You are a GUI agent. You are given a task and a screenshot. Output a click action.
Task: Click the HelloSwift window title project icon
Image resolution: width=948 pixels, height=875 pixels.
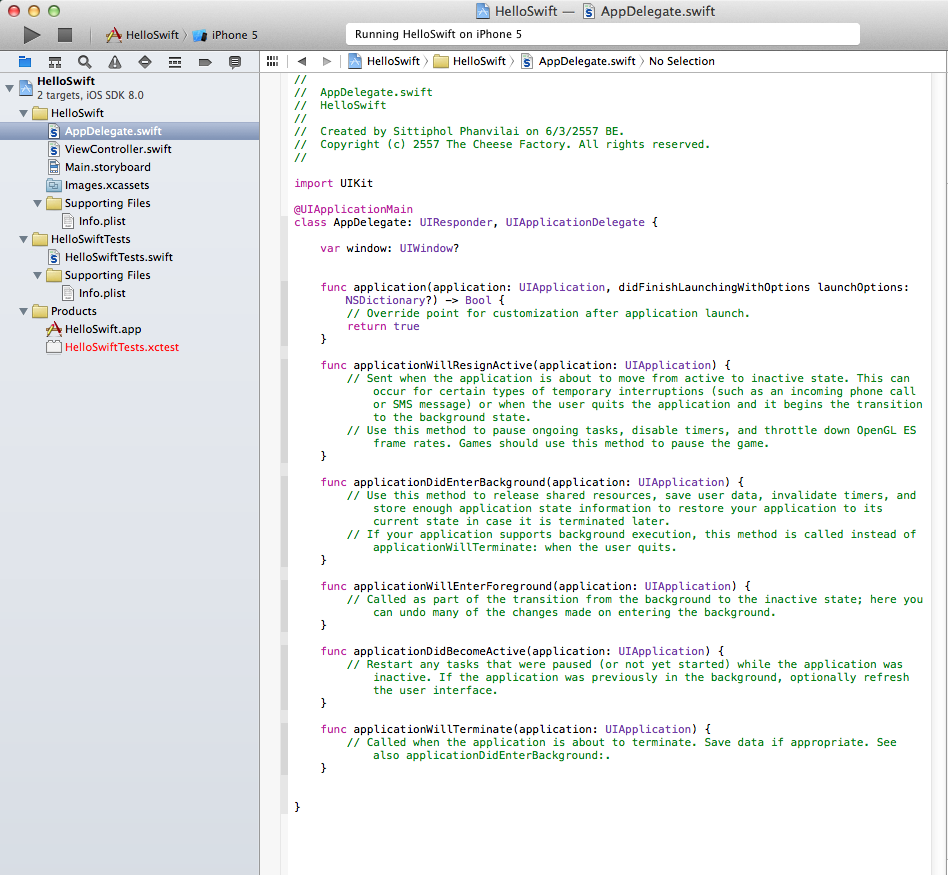tap(482, 11)
